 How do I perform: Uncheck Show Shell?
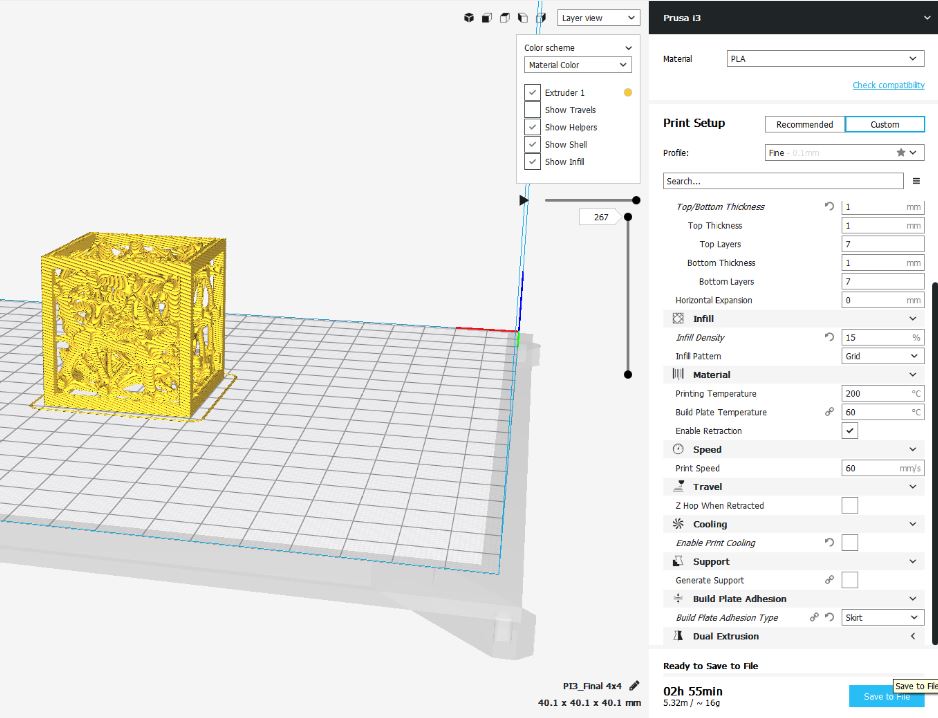(532, 144)
